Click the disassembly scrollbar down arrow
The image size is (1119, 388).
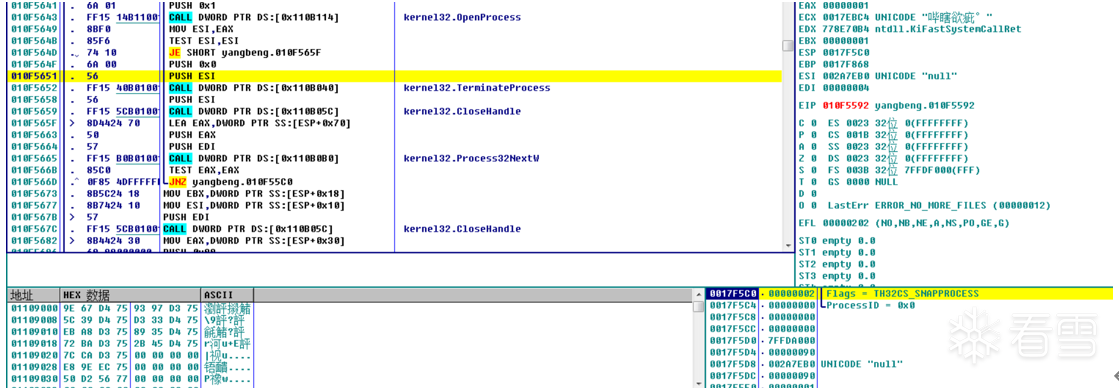(788, 245)
